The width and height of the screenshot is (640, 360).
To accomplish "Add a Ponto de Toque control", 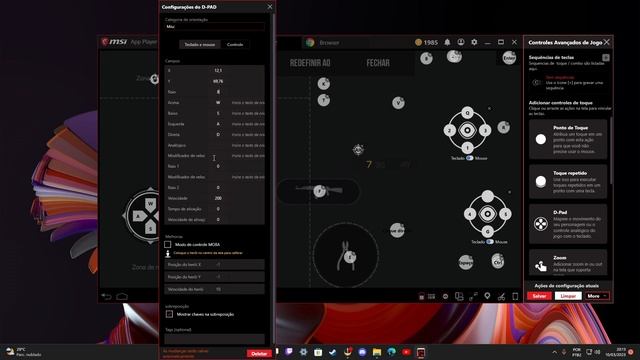I will pyautogui.click(x=568, y=139).
